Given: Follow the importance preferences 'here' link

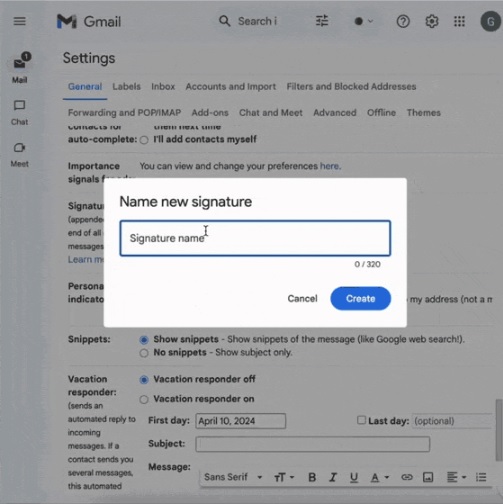Looking at the screenshot, I should point(330,166).
